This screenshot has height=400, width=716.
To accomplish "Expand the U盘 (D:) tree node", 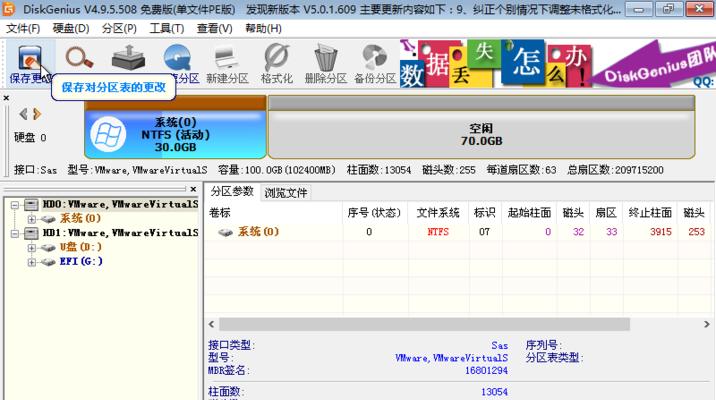I will tap(31, 248).
